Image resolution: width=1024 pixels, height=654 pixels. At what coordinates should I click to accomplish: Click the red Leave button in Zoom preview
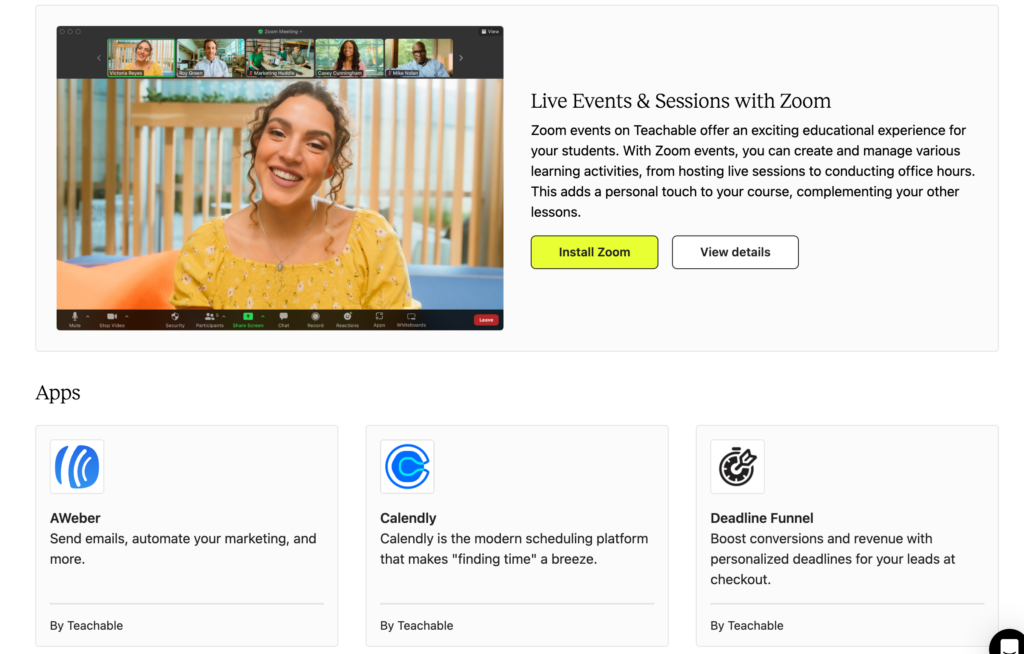pos(486,320)
